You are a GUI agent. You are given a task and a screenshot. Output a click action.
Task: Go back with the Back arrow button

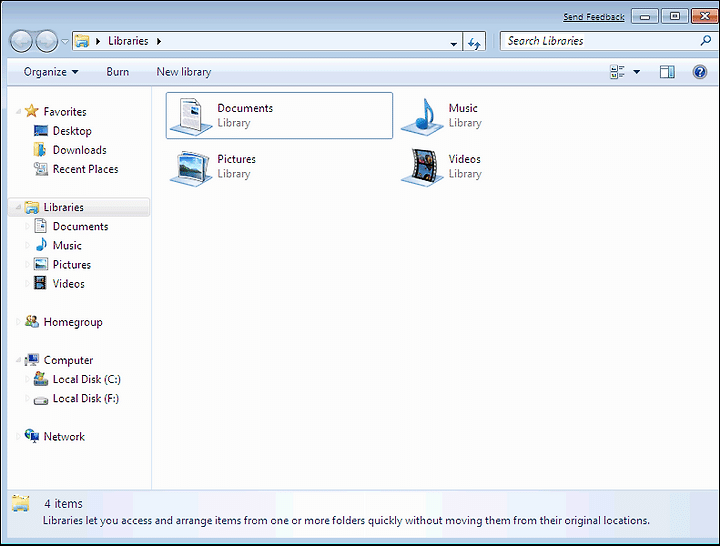pyautogui.click(x=21, y=41)
